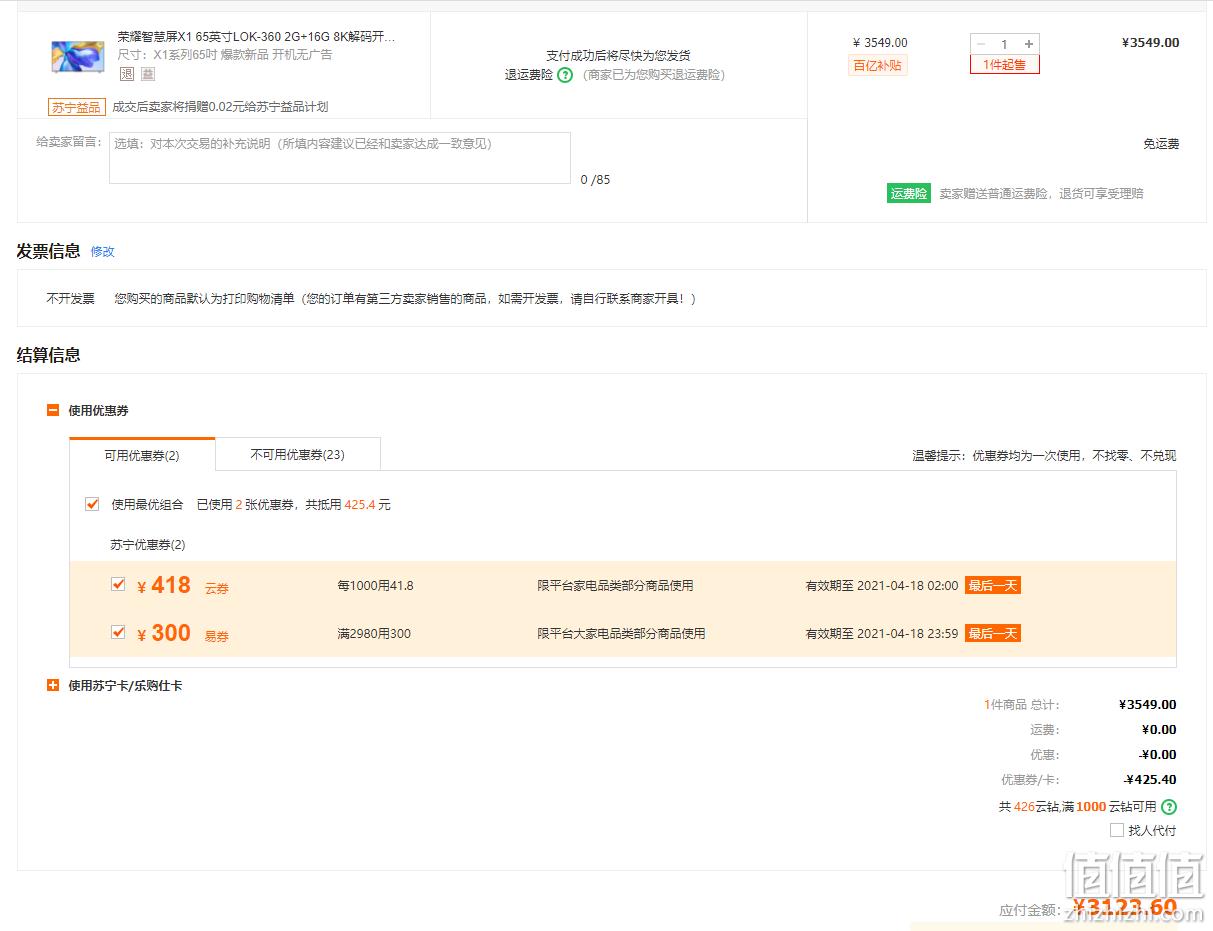Uncheck the ¥418 云券 coupon

tap(118, 585)
